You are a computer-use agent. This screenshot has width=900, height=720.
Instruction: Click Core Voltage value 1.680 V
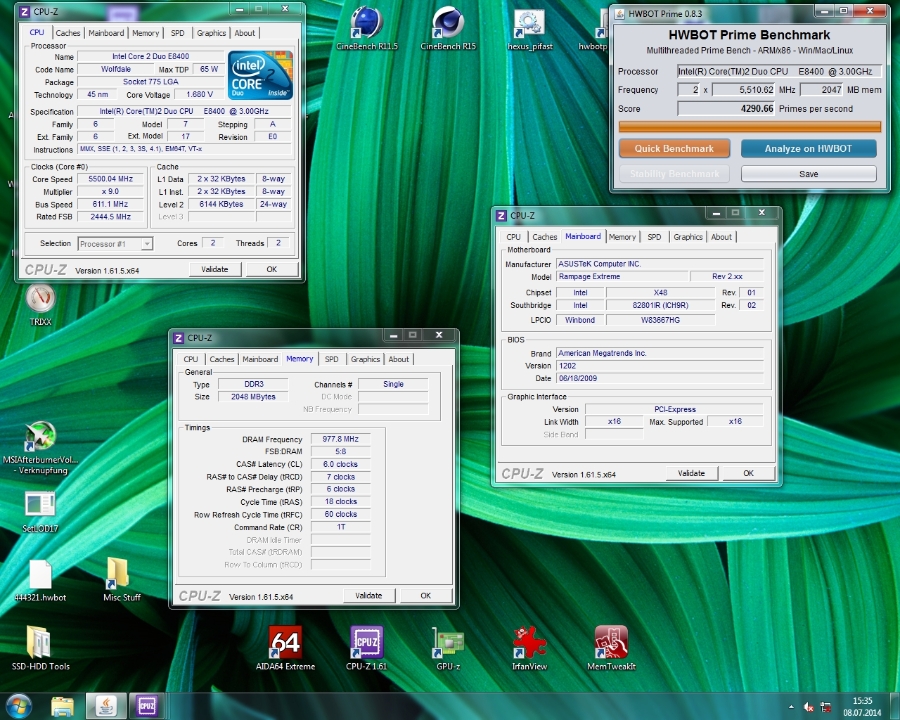point(199,94)
